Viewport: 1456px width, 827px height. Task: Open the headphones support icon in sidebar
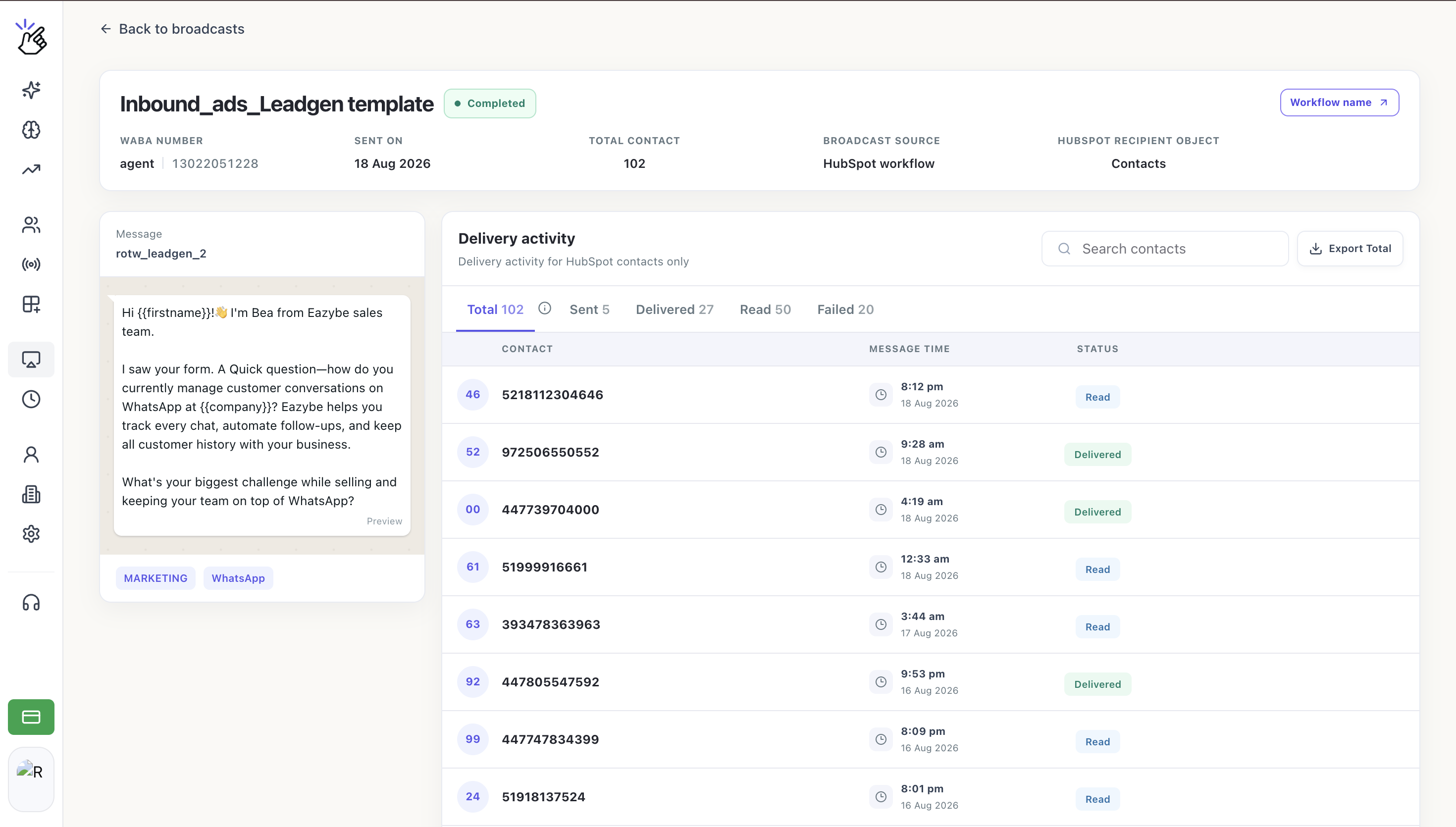click(31, 602)
